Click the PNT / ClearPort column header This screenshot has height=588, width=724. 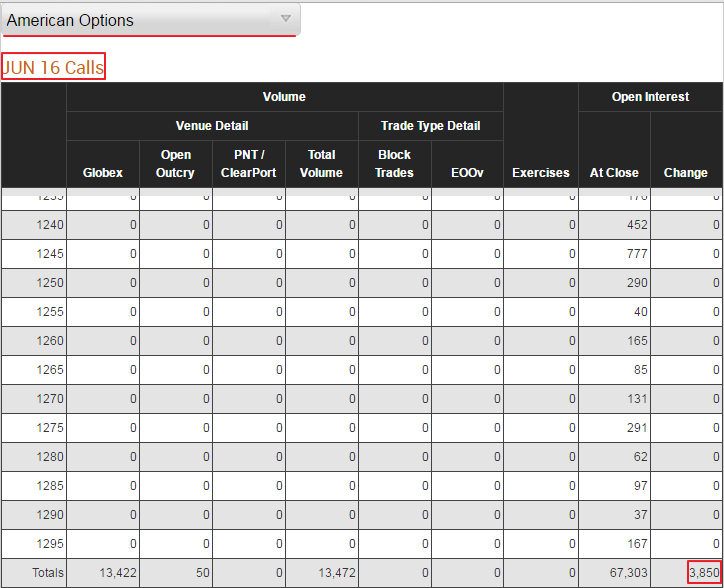[248, 164]
